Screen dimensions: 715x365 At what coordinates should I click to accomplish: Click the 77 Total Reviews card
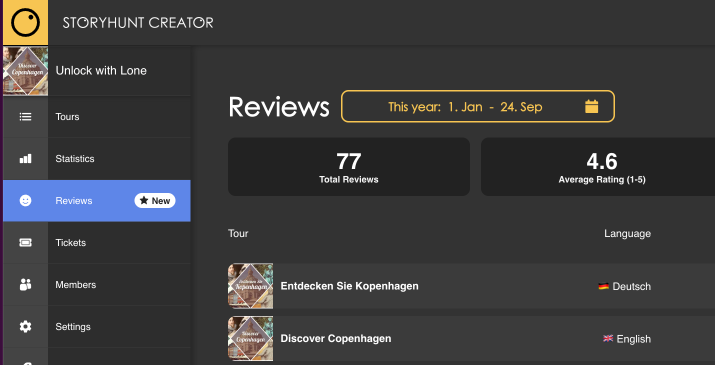click(x=349, y=167)
